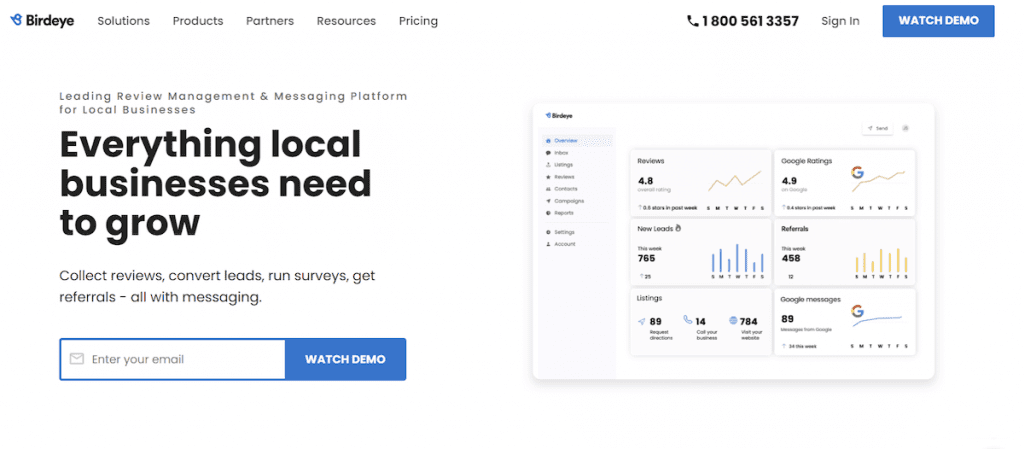Open the Resources menu

pos(346,21)
